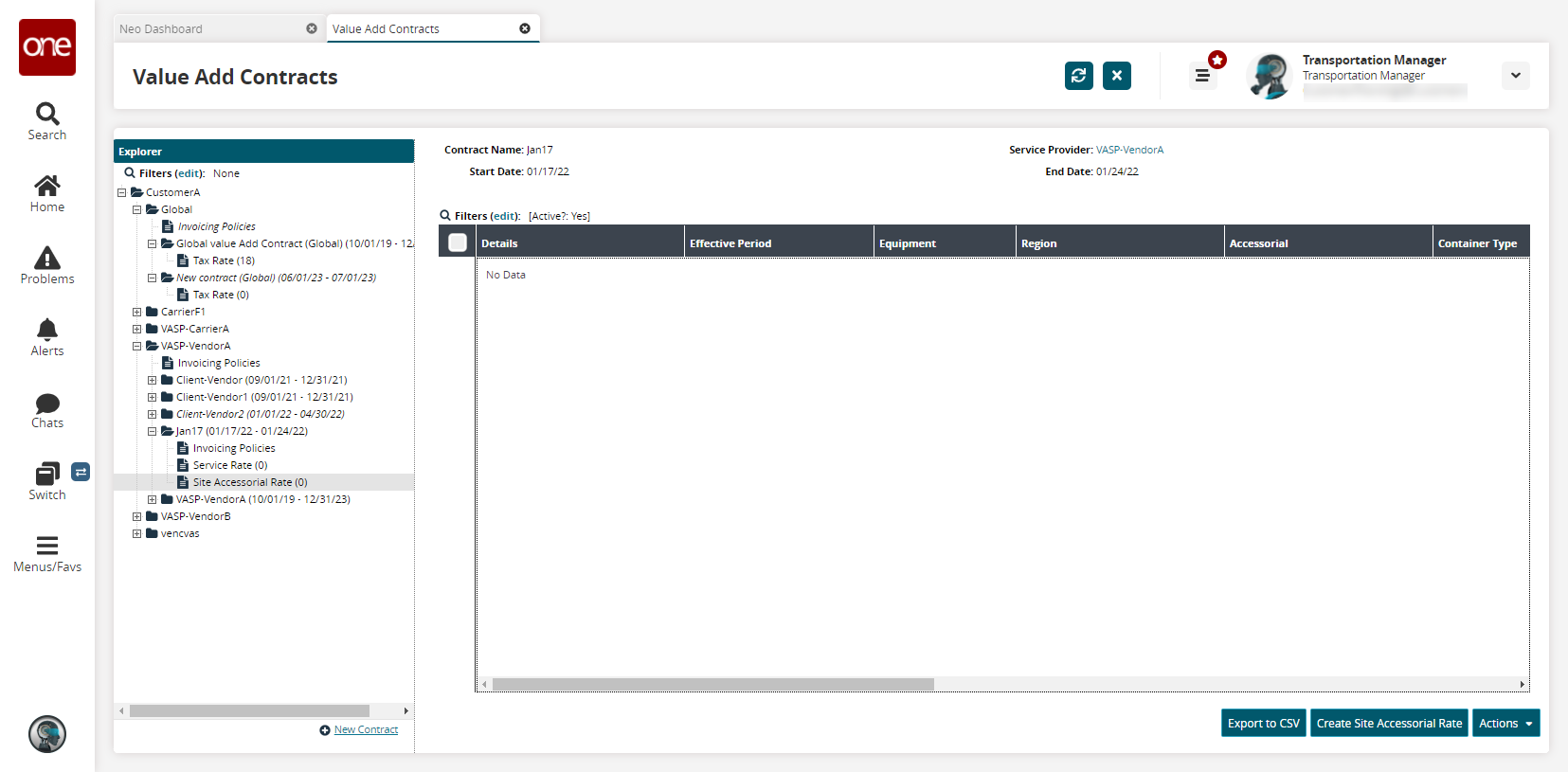1568x772 pixels.
Task: Click the plus icon beside New Contract
Action: (x=325, y=730)
